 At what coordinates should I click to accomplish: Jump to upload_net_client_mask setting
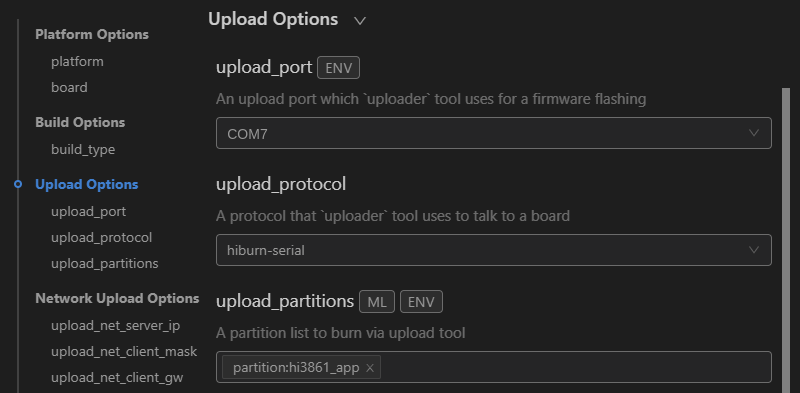point(124,352)
